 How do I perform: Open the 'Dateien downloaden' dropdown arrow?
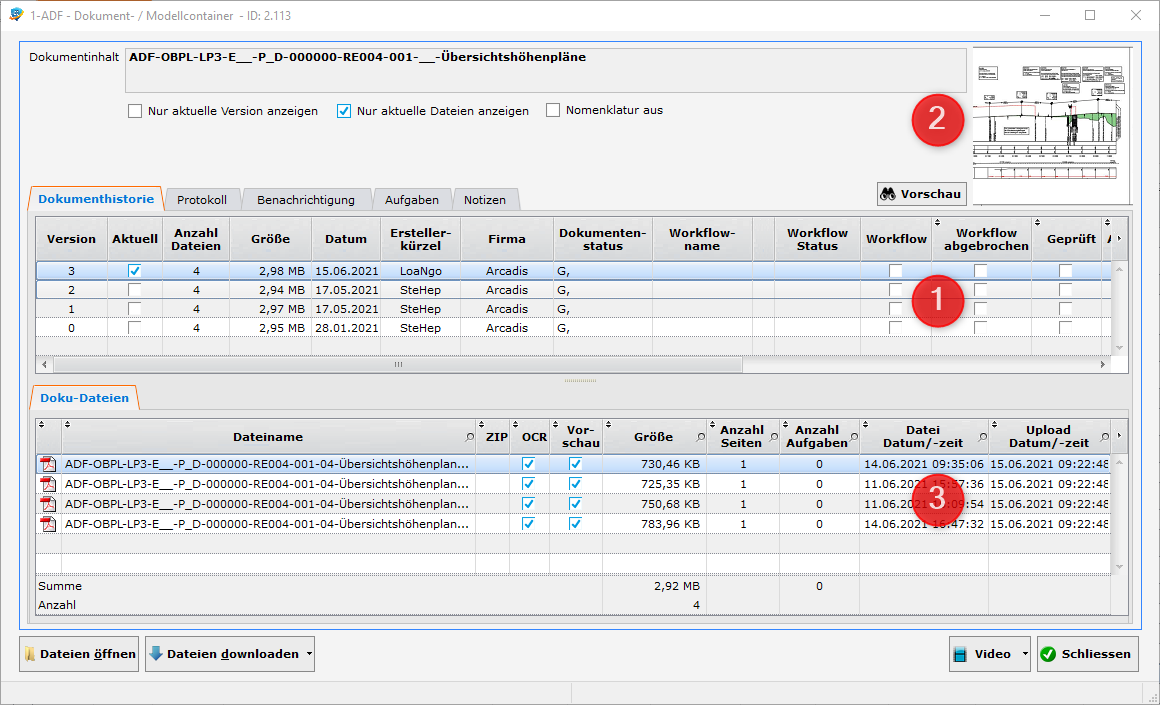pos(309,654)
